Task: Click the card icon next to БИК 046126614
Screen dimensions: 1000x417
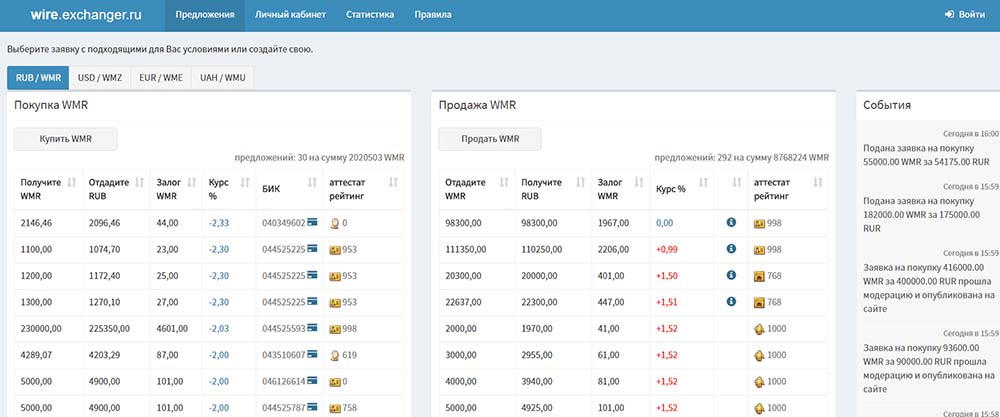Action: 312,381
